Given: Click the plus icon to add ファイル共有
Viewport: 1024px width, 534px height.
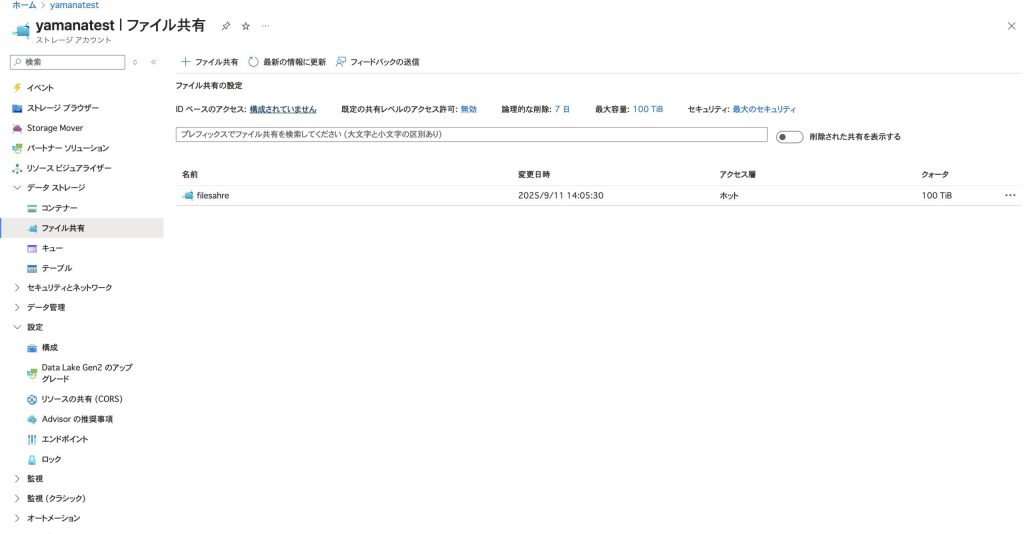Looking at the screenshot, I should point(185,62).
